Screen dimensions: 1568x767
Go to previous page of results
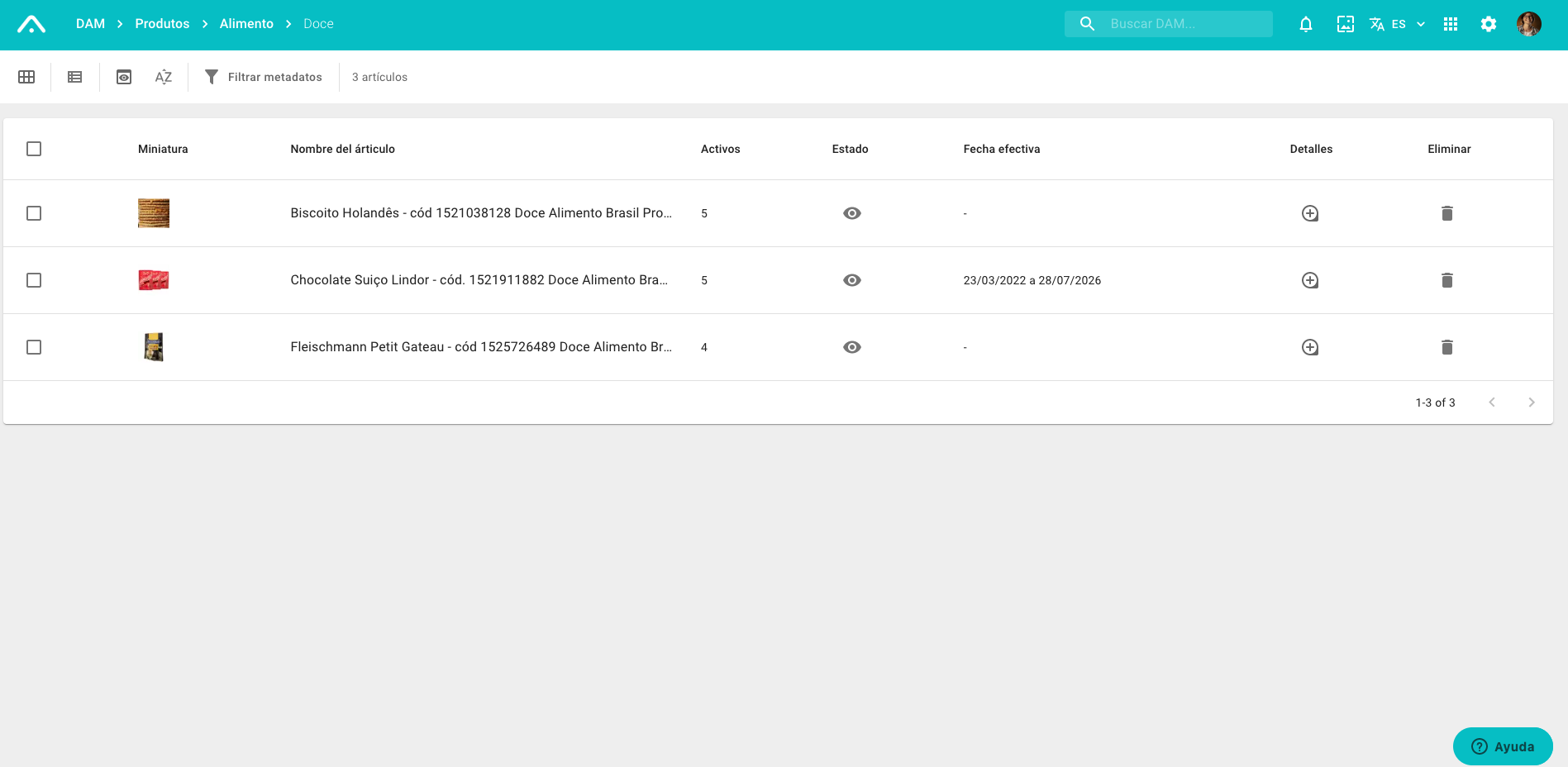pos(1492,403)
